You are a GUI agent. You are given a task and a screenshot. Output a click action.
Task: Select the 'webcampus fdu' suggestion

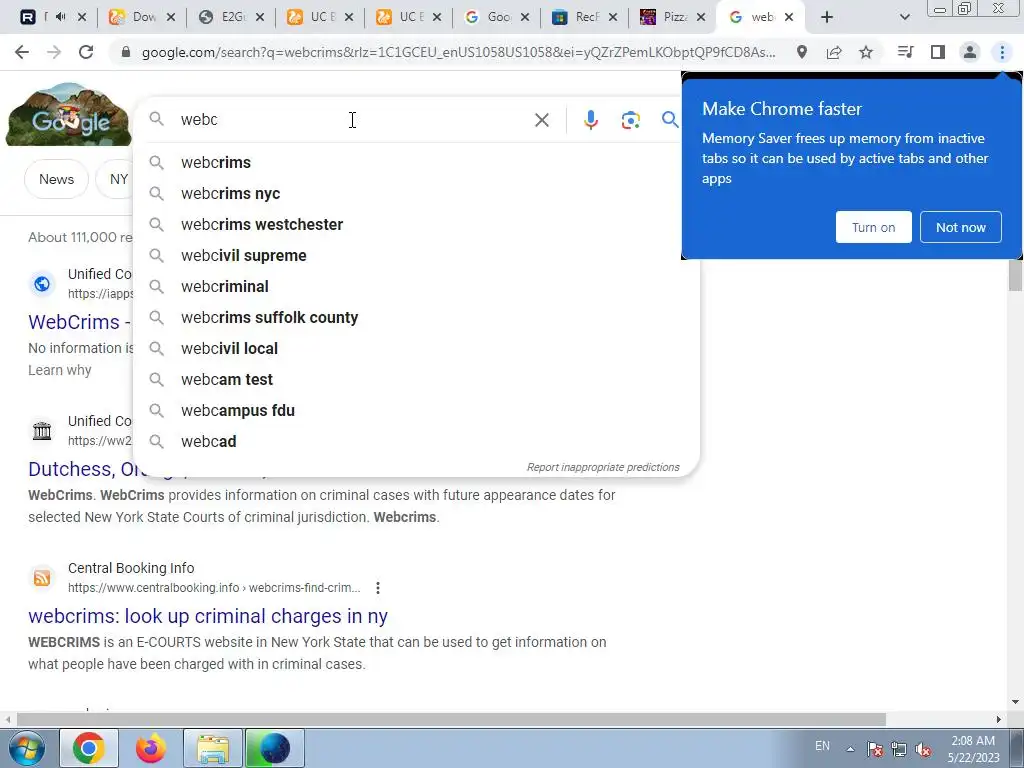point(416,411)
